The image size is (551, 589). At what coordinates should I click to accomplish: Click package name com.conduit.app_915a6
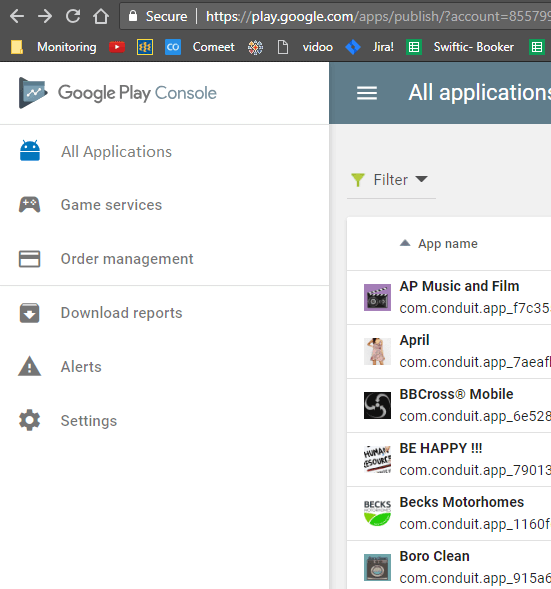475,578
